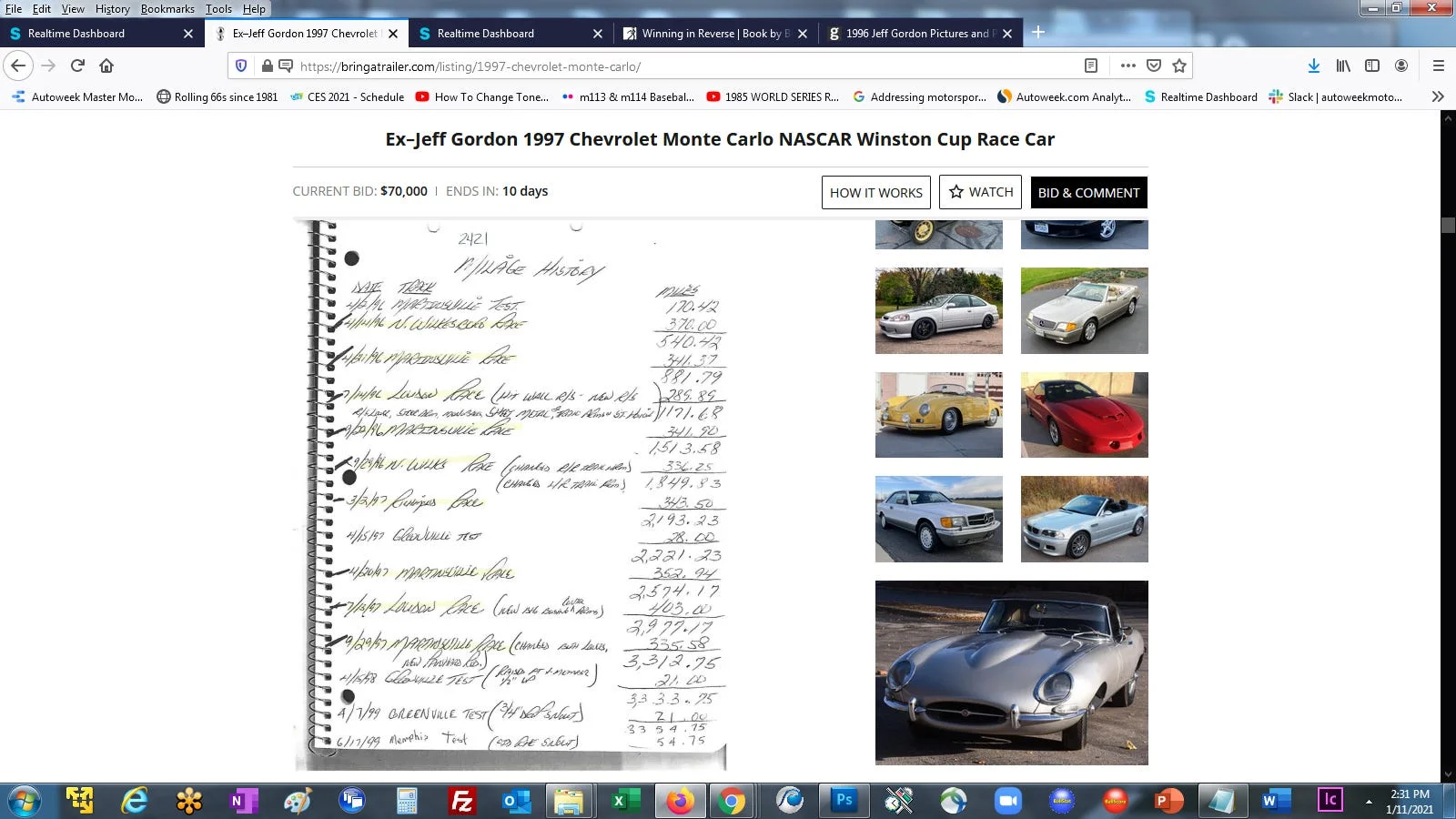The height and width of the screenshot is (819, 1456).
Task: Click HOW IT WORKS on the listing
Action: [875, 192]
